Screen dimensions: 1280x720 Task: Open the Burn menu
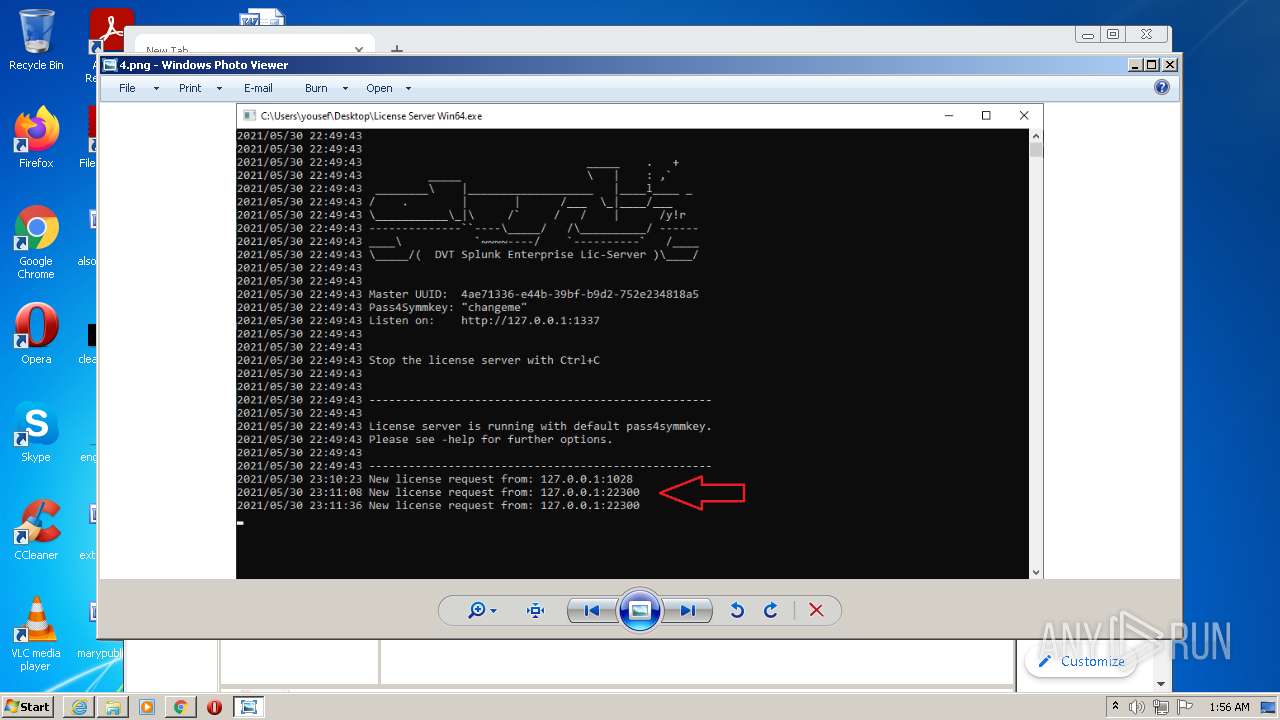point(316,88)
